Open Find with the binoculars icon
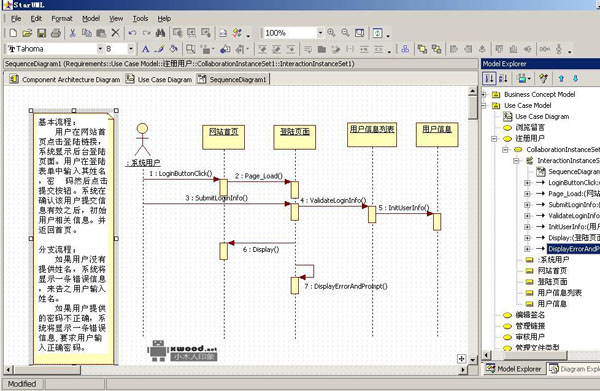Screen dimensions: 600x391 [160, 33]
